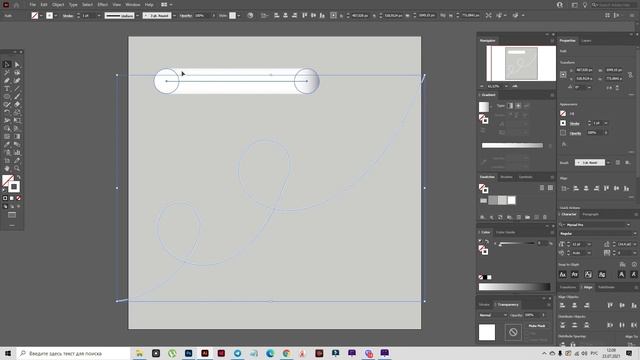This screenshot has height=360, width=640.
Task: Open the variable width profile dropdown
Action: (138, 16)
